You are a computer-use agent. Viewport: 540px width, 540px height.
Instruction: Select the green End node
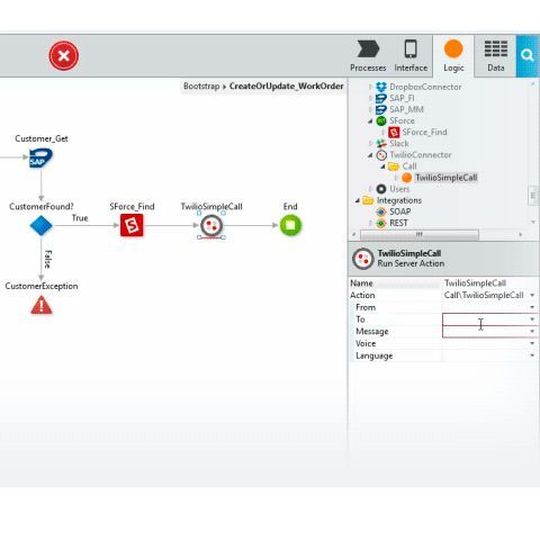290,225
